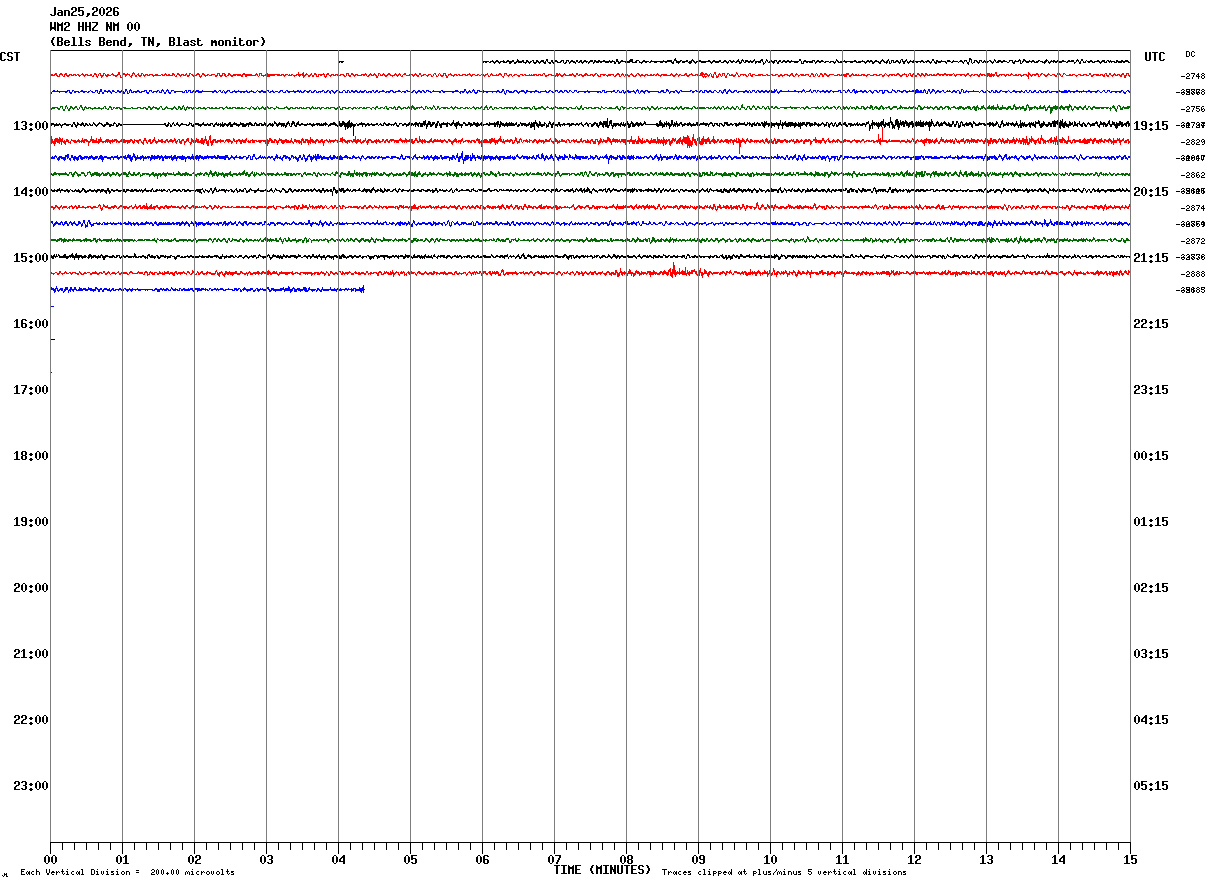1210x886 pixels.
Task: Click the 23:15 UTC time label
Action: click(1151, 390)
